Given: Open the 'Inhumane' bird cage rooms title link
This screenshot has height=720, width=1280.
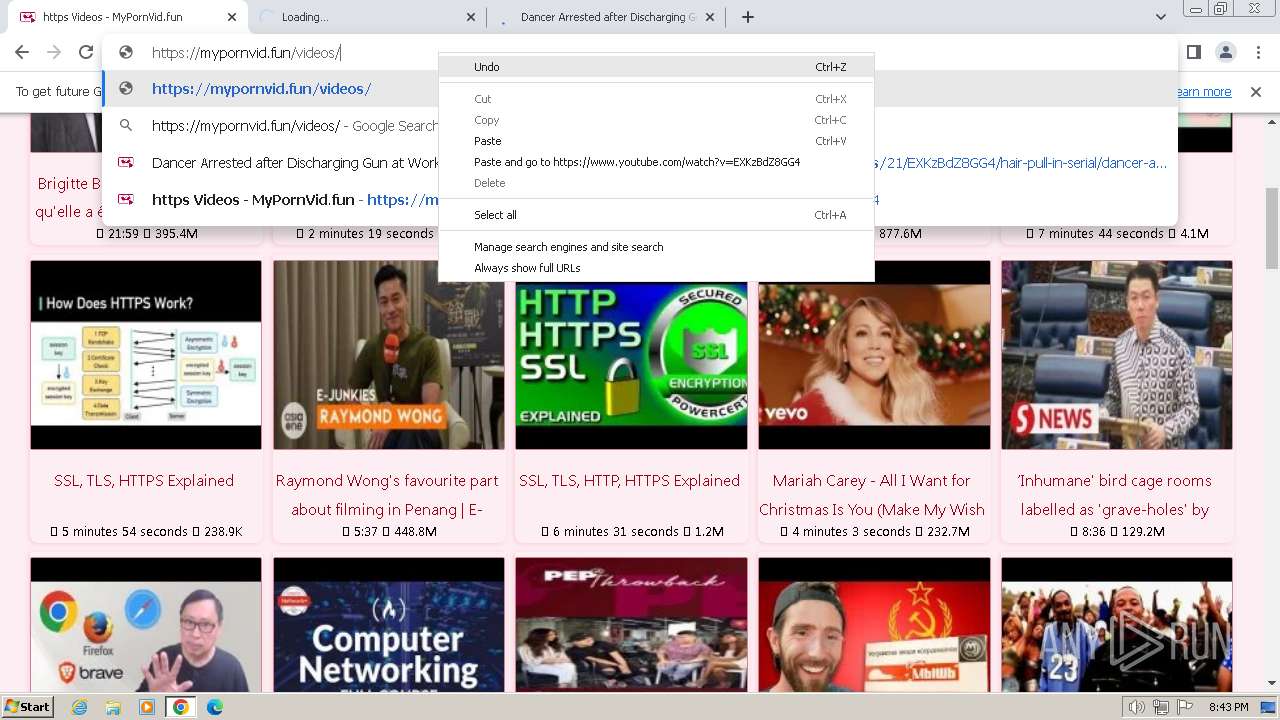Looking at the screenshot, I should (x=1115, y=495).
